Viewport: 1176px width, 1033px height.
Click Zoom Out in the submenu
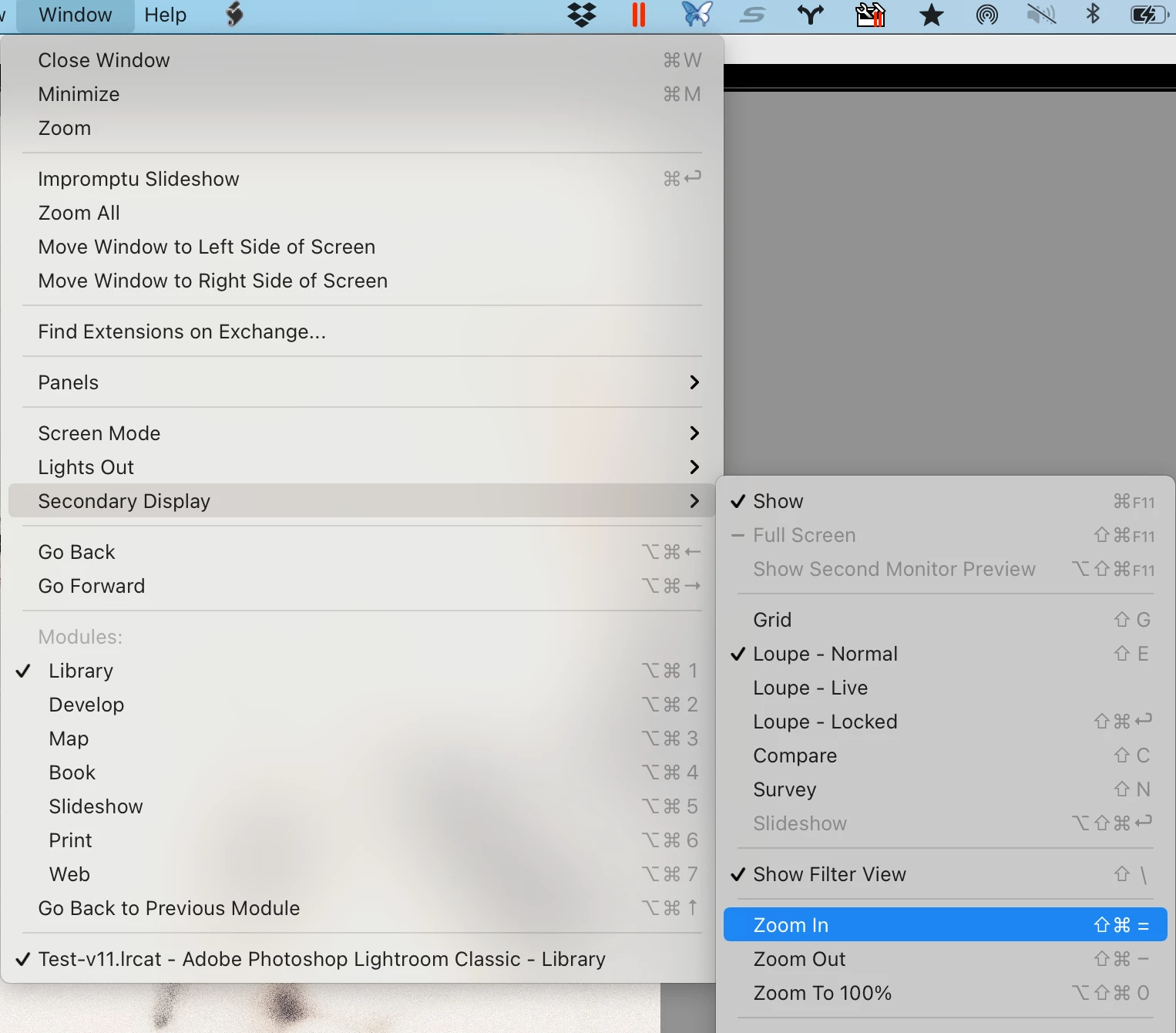tap(946, 959)
